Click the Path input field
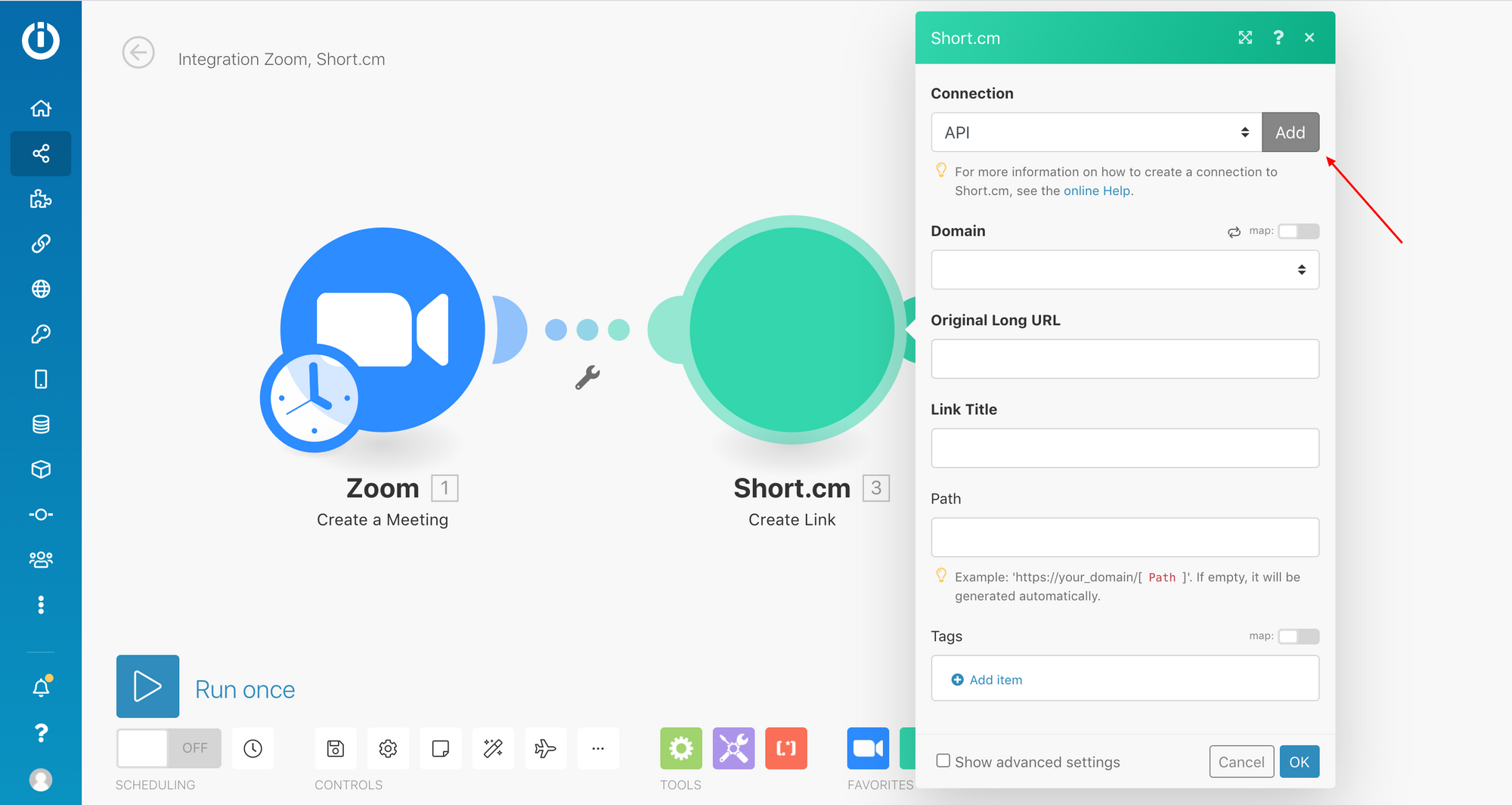 [x=1125, y=537]
